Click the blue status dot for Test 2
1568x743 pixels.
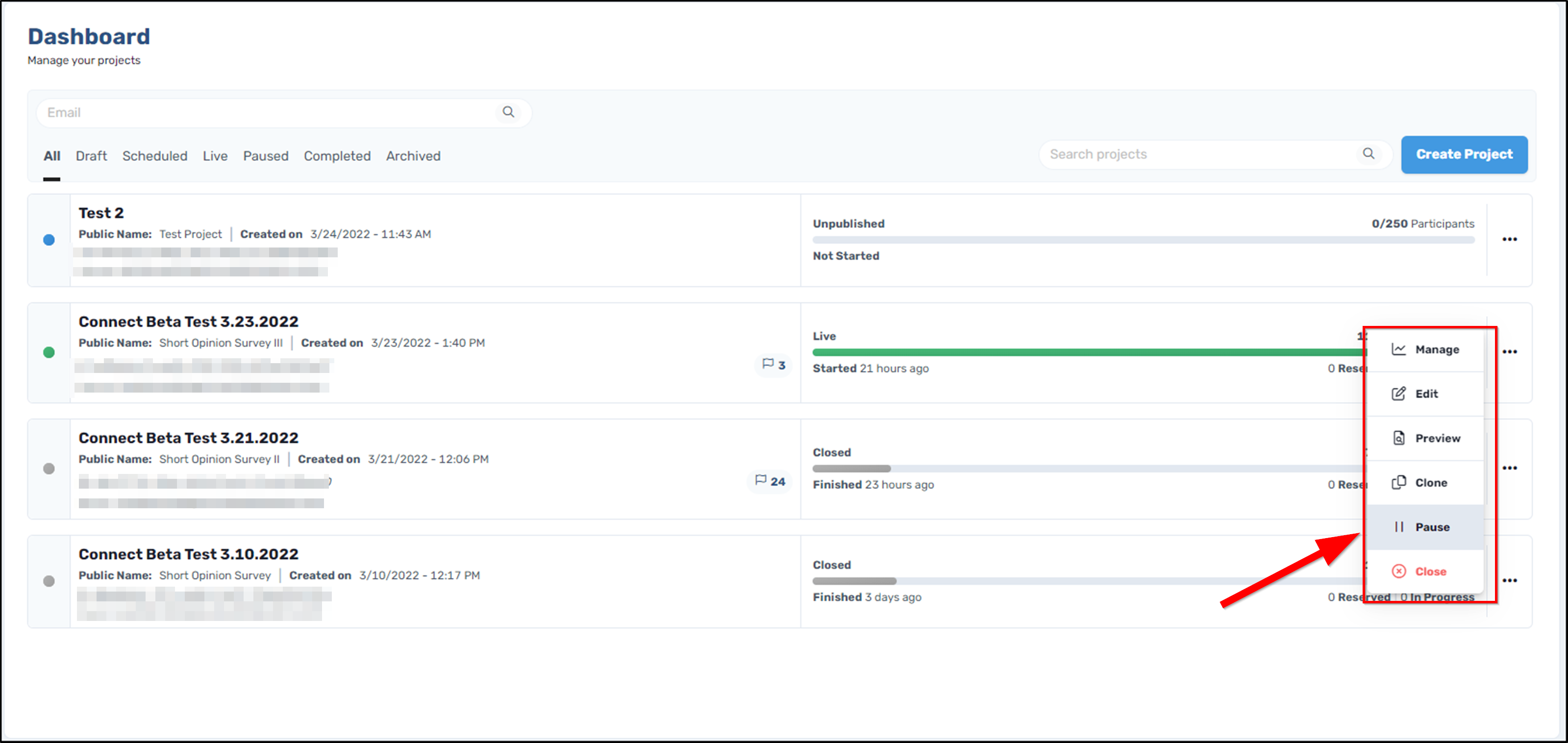(x=50, y=240)
